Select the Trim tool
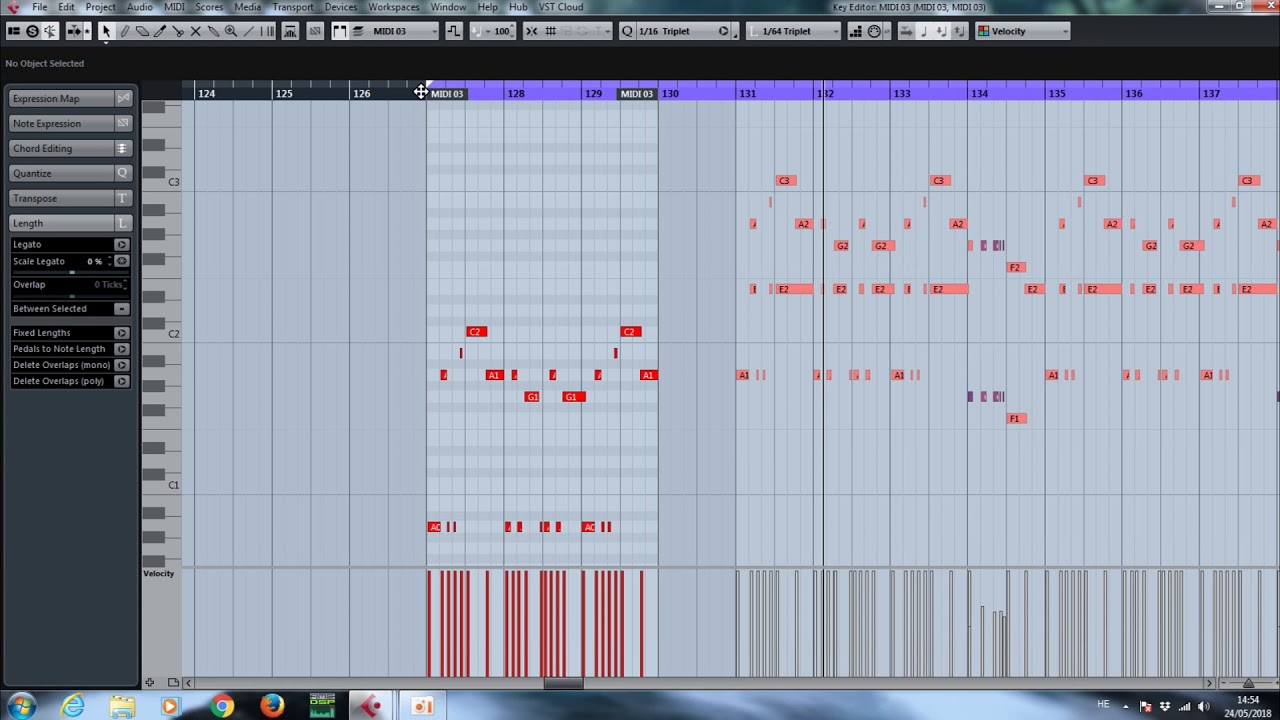The width and height of the screenshot is (1280, 720). tap(159, 31)
